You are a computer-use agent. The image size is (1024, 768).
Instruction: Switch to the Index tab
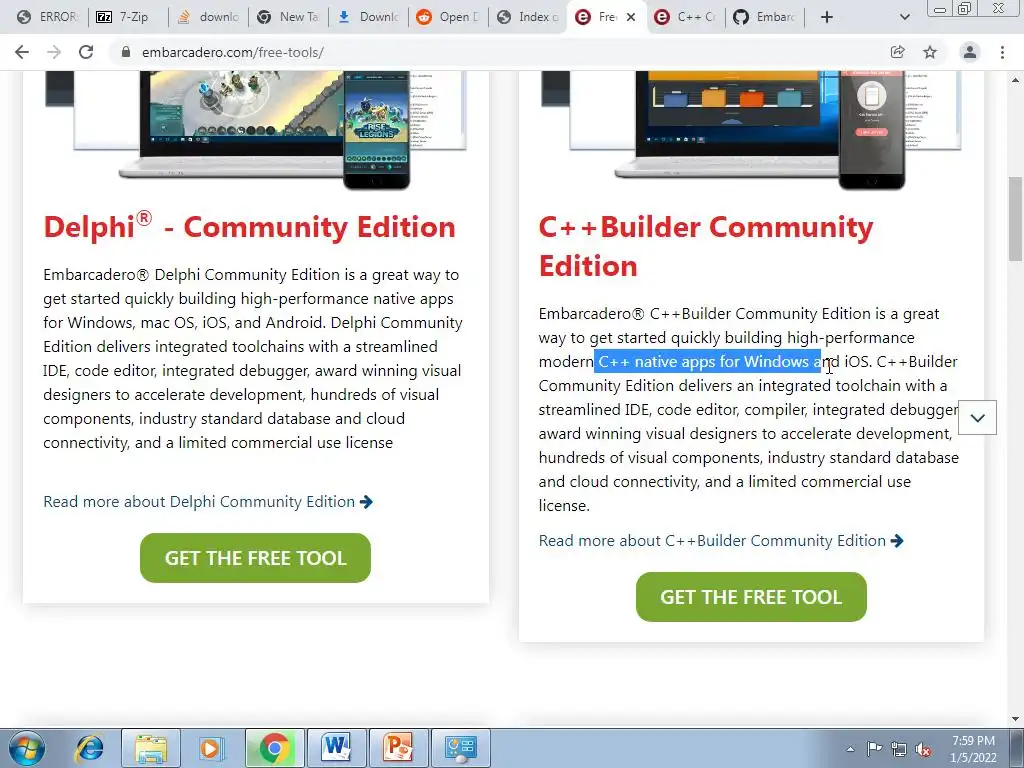[528, 17]
